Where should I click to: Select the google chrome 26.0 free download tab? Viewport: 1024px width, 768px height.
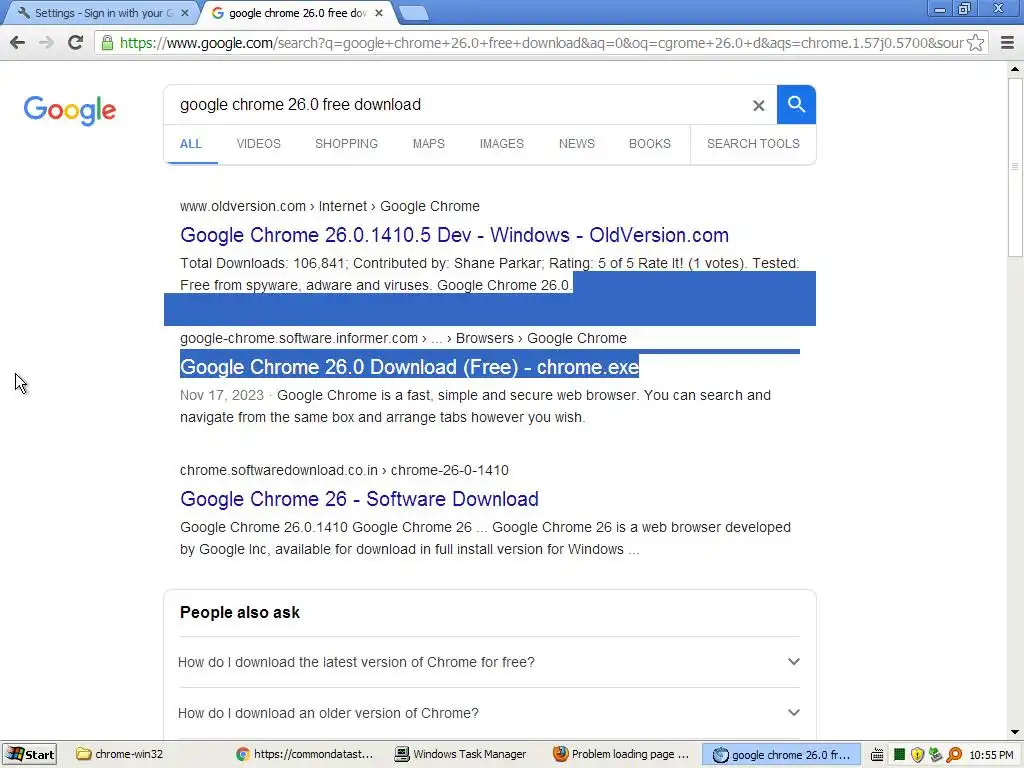[297, 12]
